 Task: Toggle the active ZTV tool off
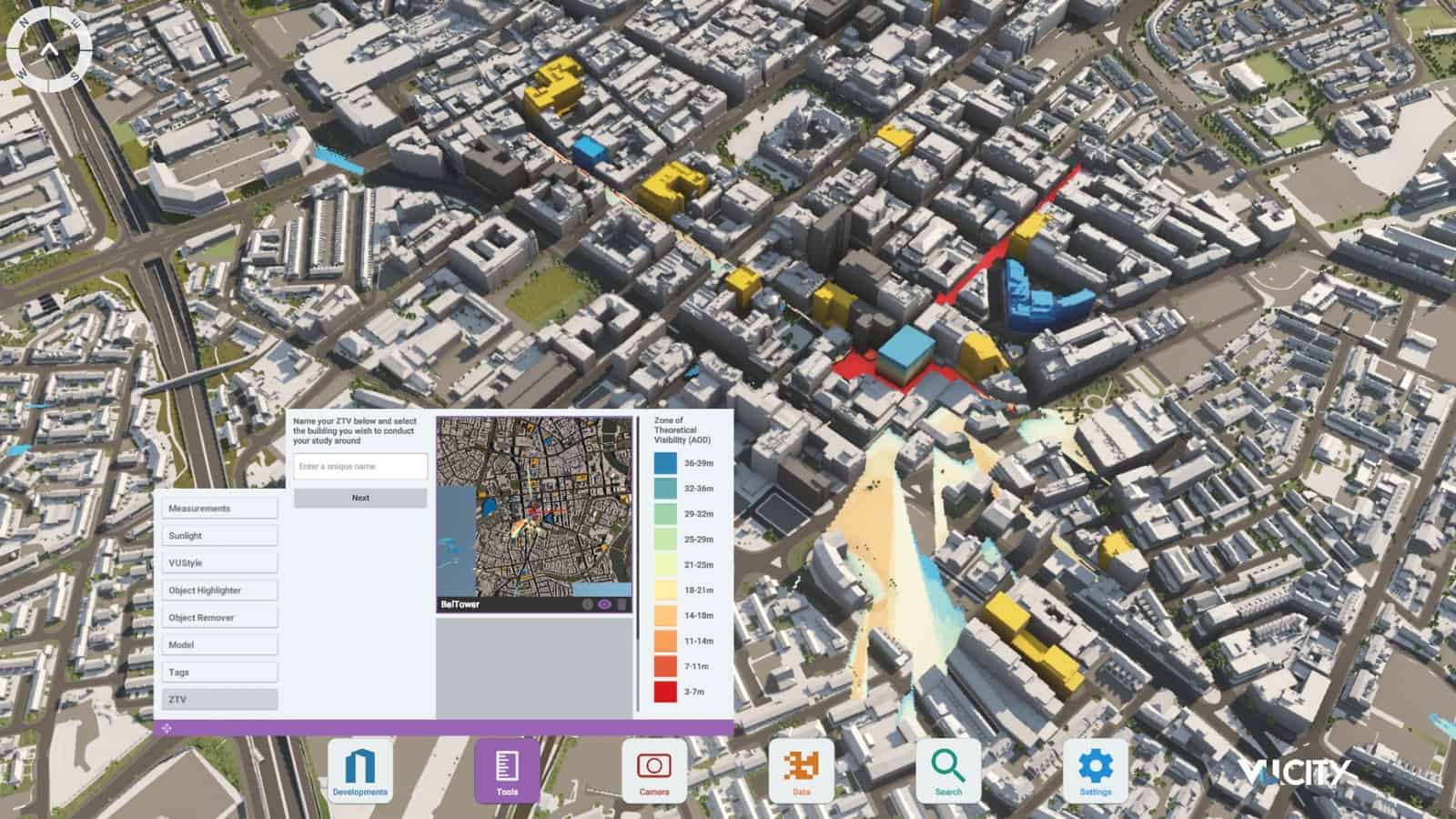[x=218, y=699]
